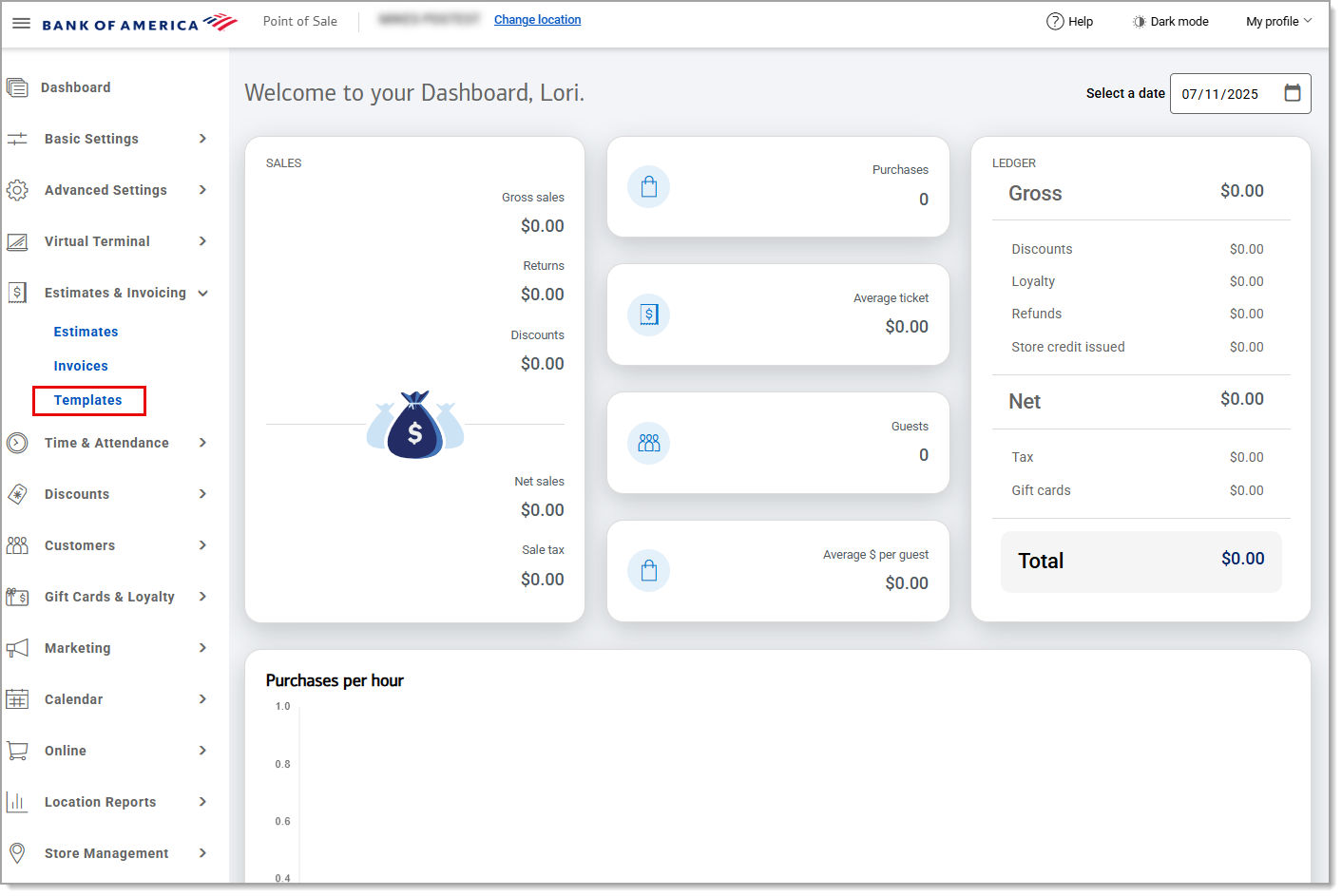Viewport: 1342px width, 896px height.
Task: Click the Online shopping cart icon
Action: click(17, 751)
